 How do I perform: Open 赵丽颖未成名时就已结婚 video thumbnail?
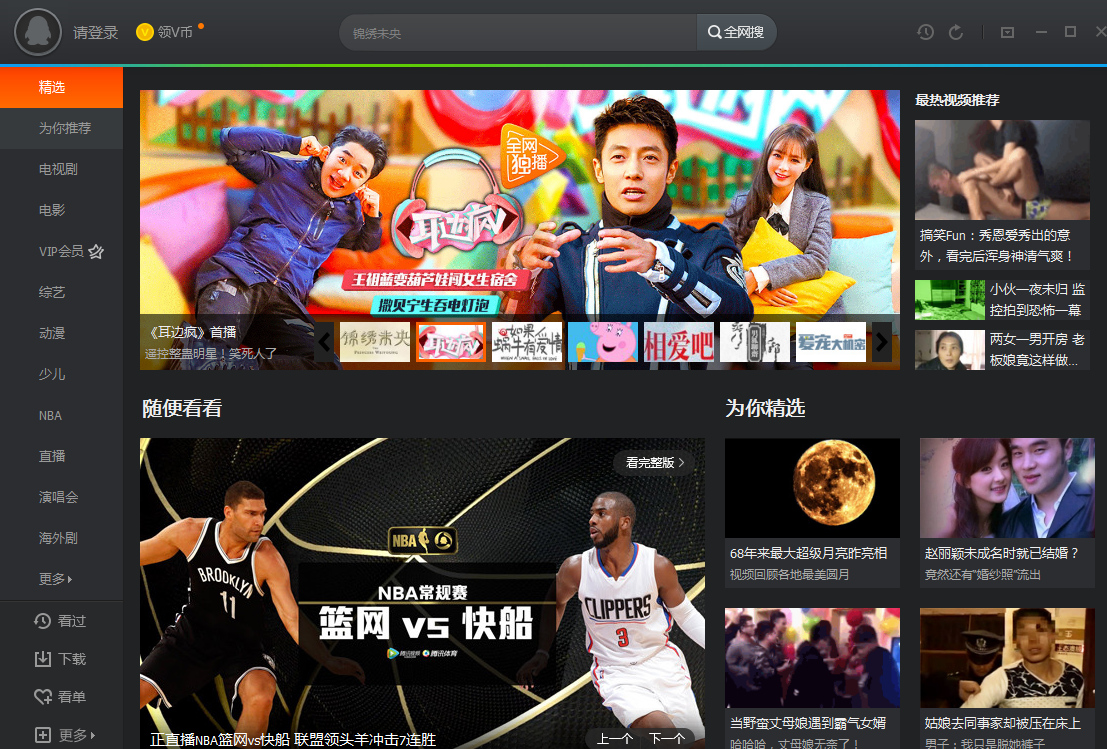pos(1007,488)
